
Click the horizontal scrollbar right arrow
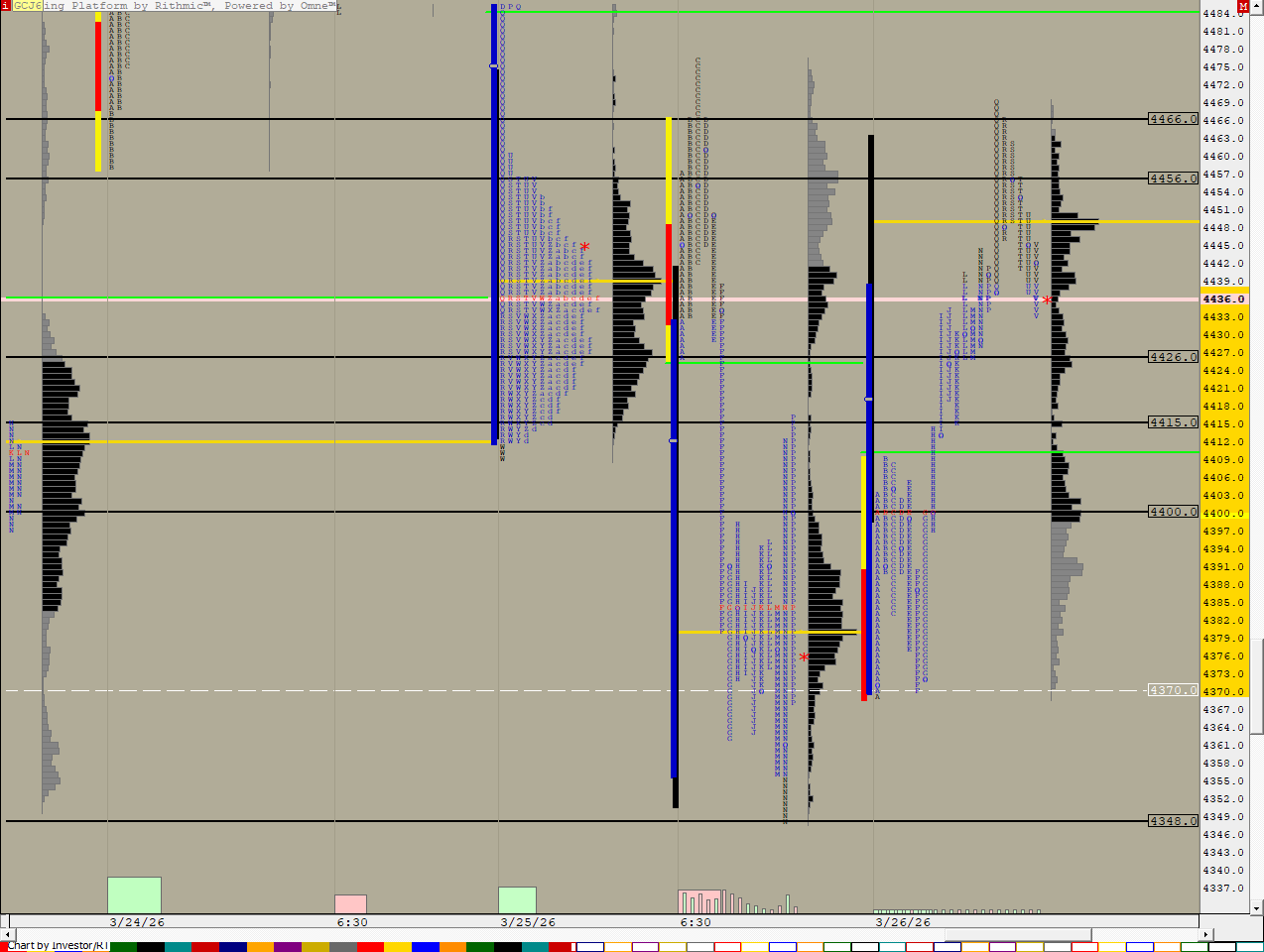pos(1206,934)
